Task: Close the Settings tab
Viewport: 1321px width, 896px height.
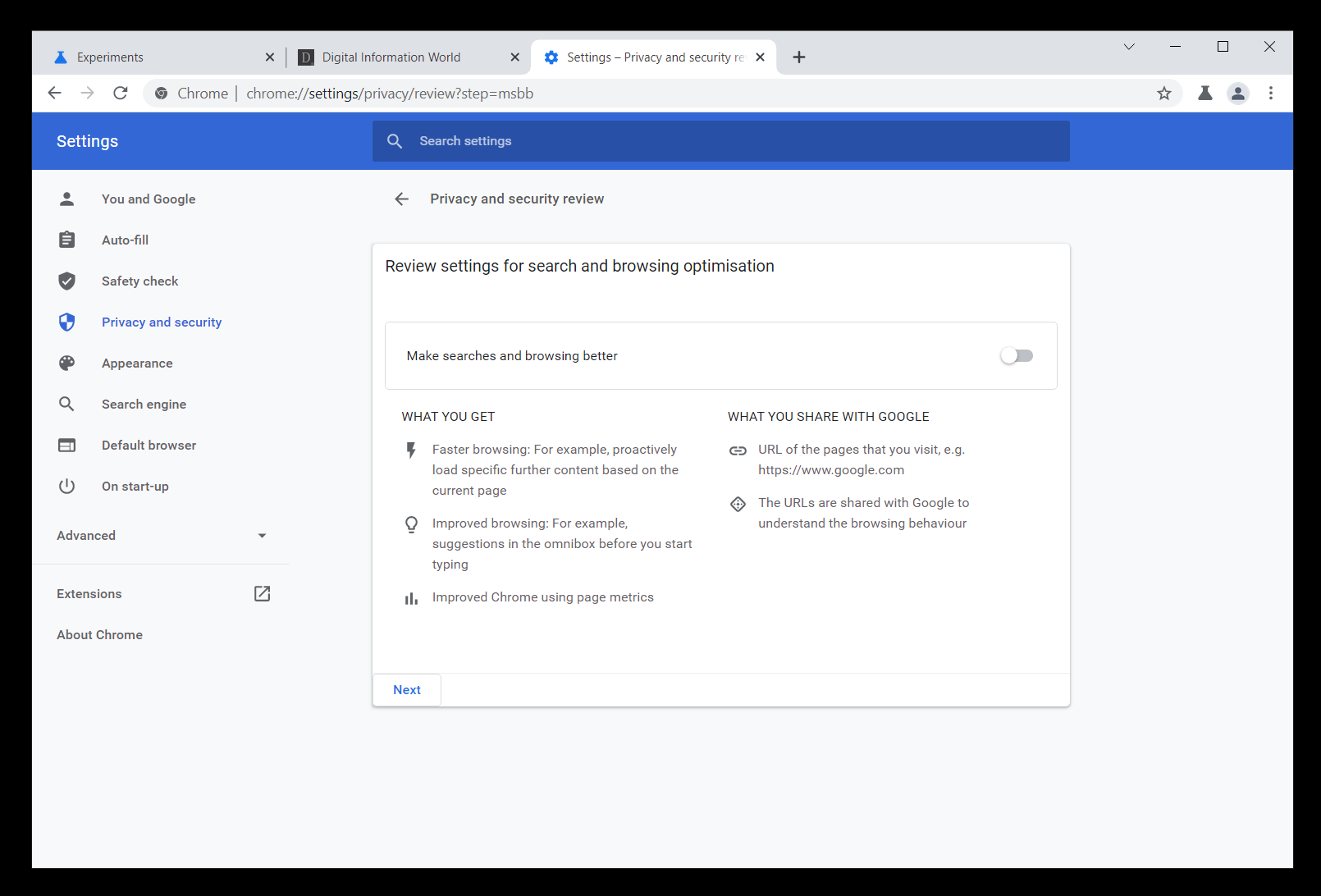Action: click(760, 57)
